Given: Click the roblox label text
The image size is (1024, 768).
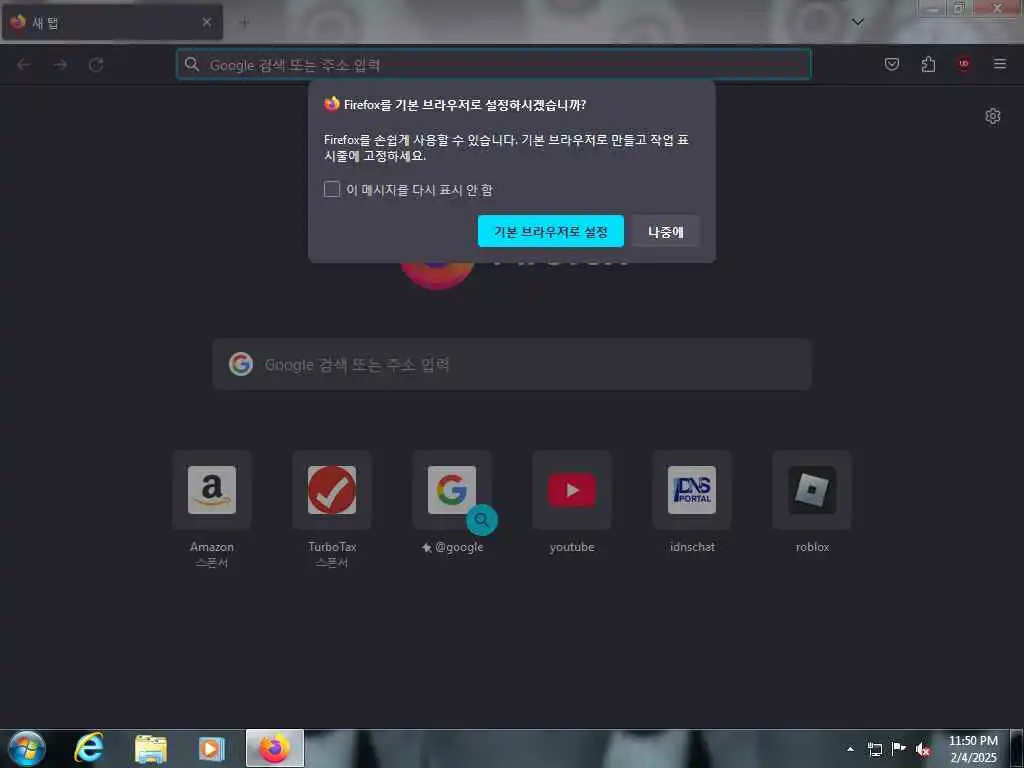Looking at the screenshot, I should click(812, 547).
